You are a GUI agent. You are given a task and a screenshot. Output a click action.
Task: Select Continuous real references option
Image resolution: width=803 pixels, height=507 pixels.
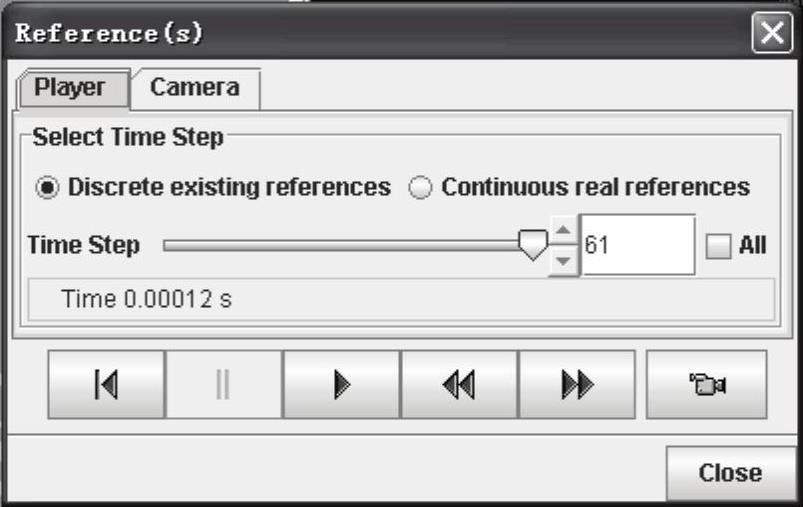pos(421,188)
